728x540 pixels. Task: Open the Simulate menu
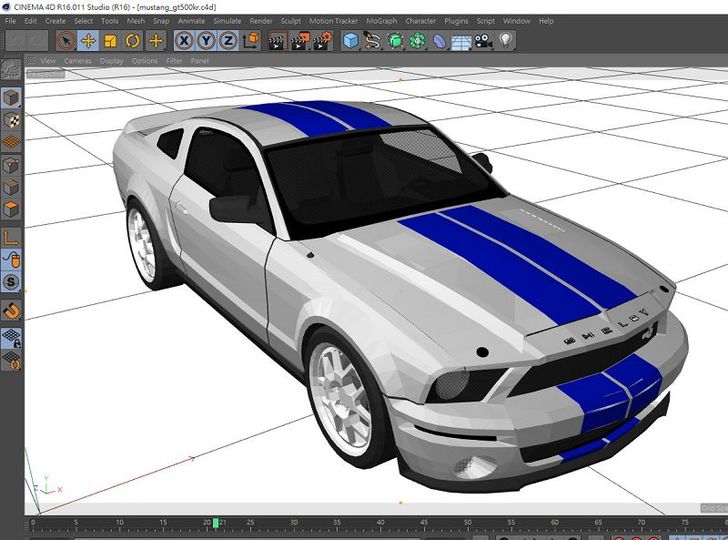(x=227, y=20)
